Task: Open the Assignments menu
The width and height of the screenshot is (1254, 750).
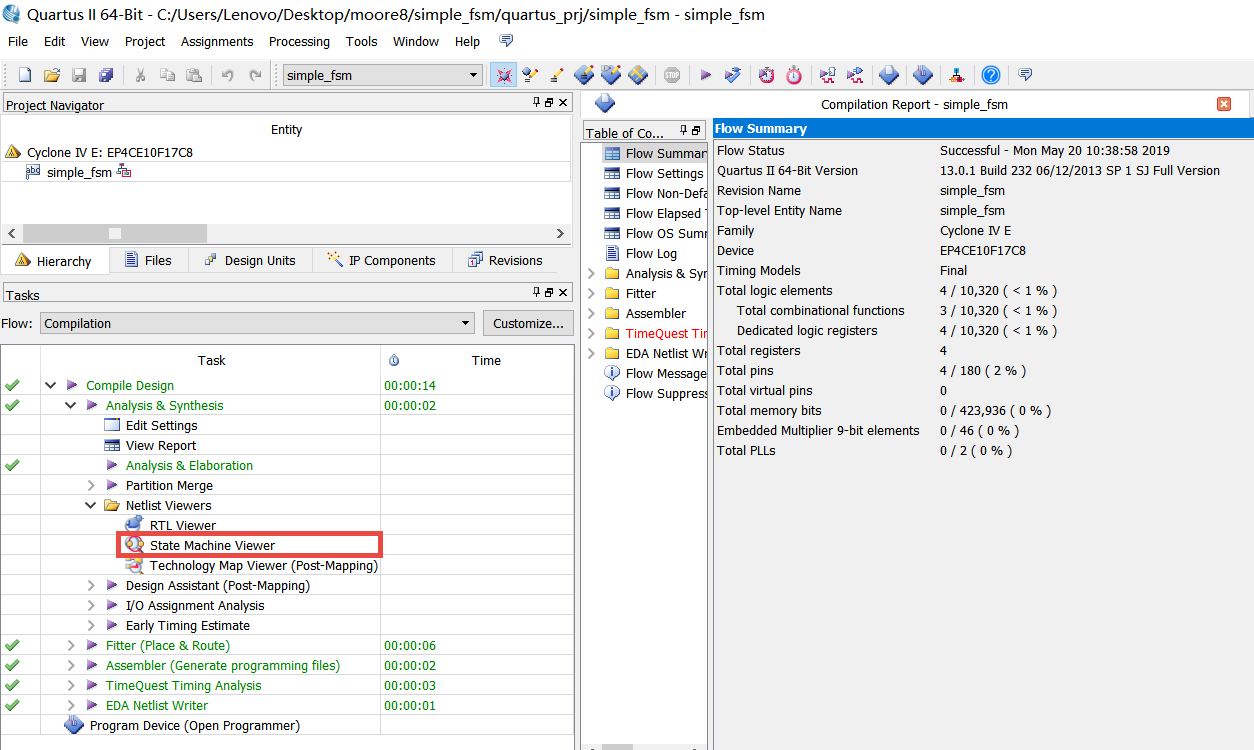Action: click(x=217, y=41)
